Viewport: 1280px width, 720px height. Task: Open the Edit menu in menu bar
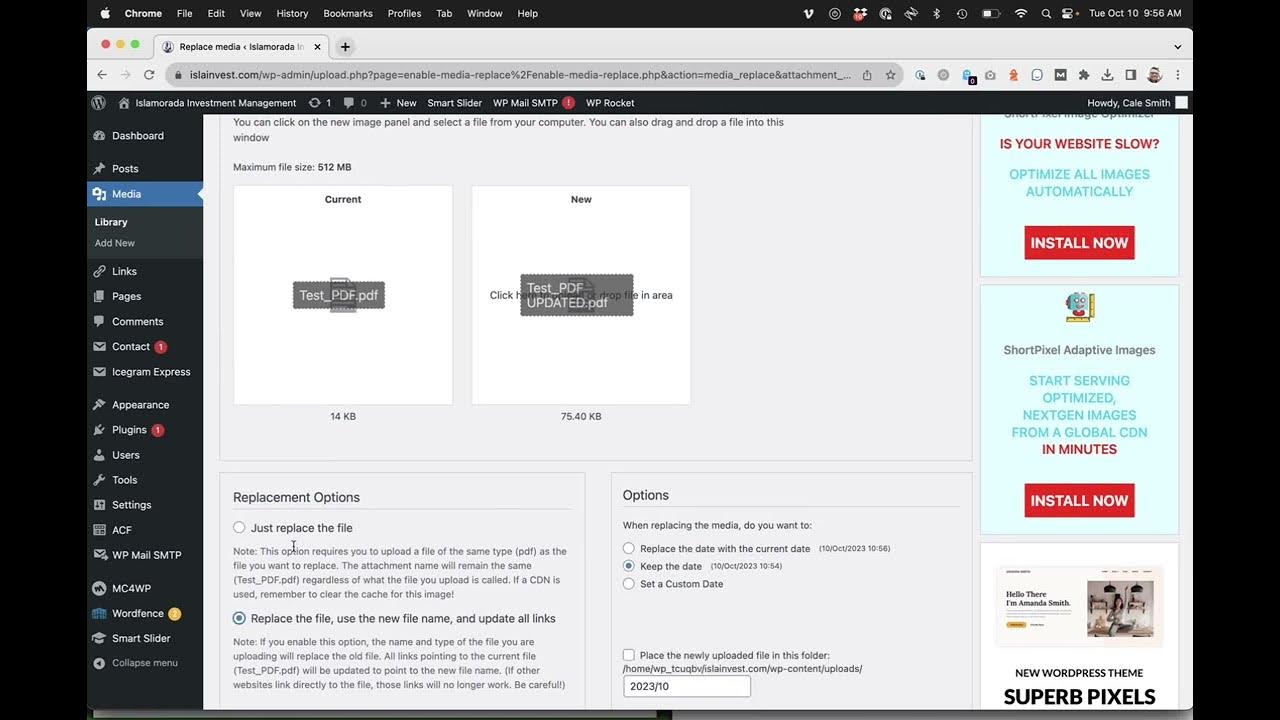point(216,14)
